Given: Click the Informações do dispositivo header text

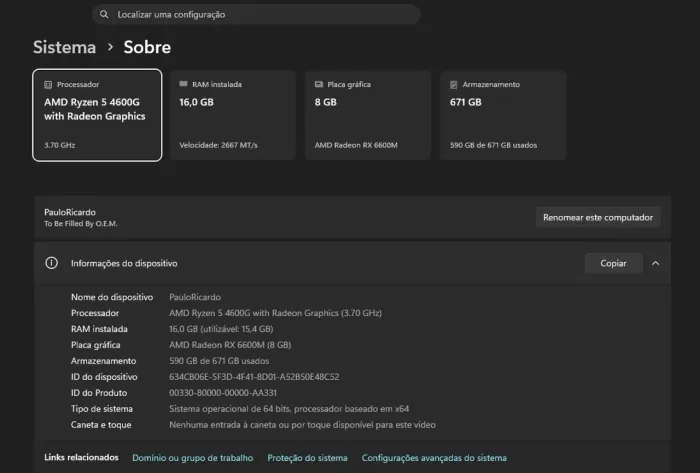Looking at the screenshot, I should point(124,263).
